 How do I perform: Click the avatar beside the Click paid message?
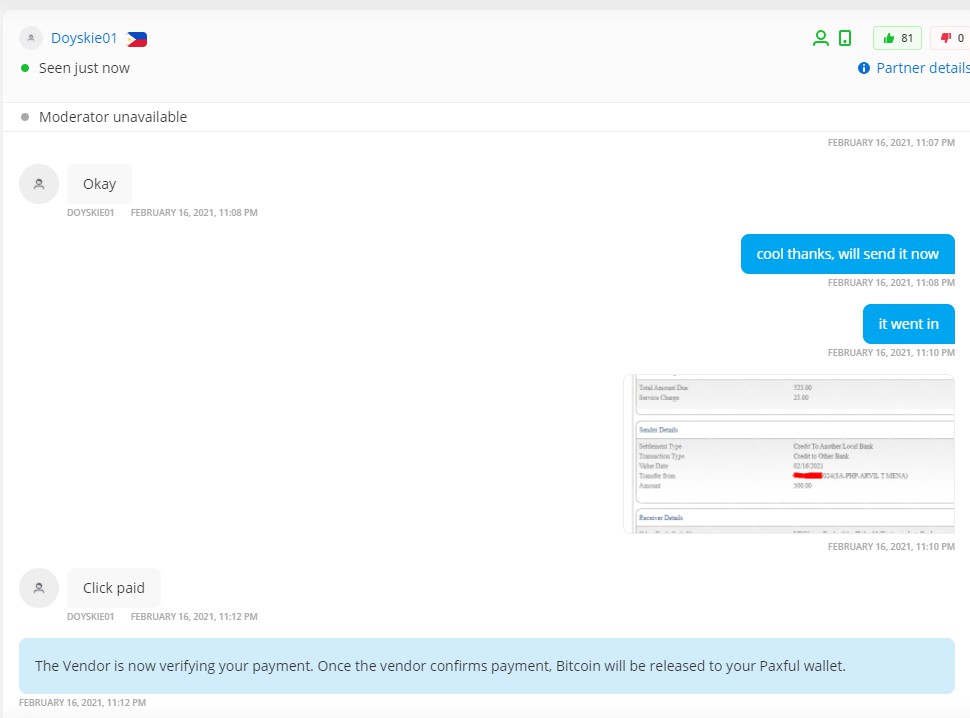click(39, 588)
